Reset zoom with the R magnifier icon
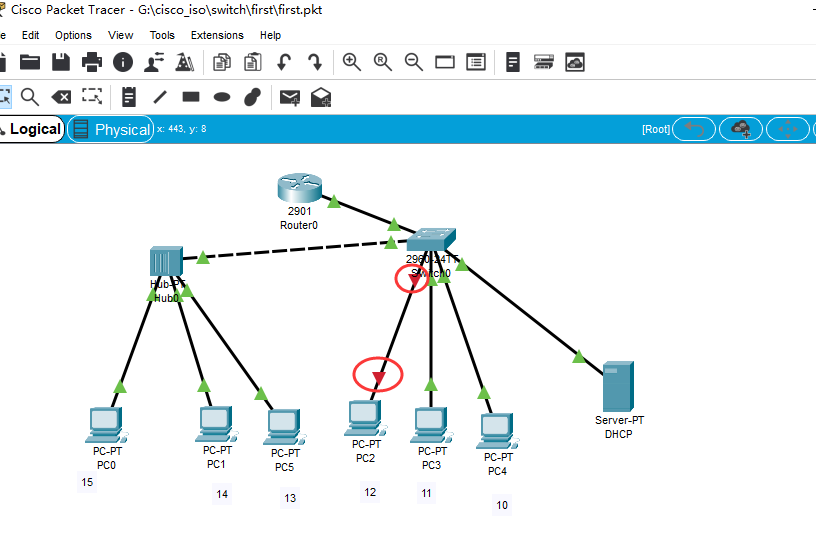Image resolution: width=816 pixels, height=560 pixels. [382, 62]
